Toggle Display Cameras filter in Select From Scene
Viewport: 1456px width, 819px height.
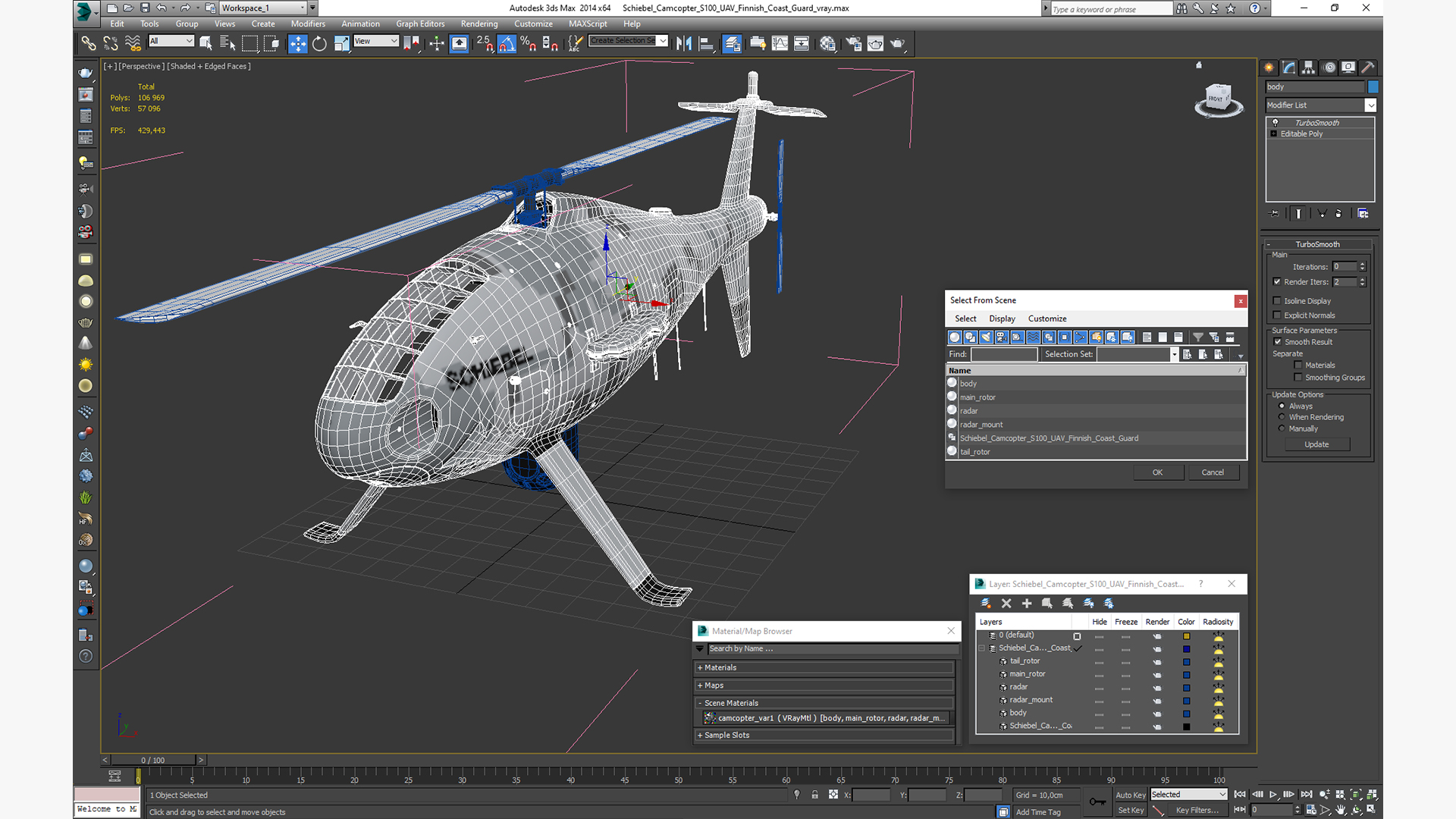coord(1001,337)
